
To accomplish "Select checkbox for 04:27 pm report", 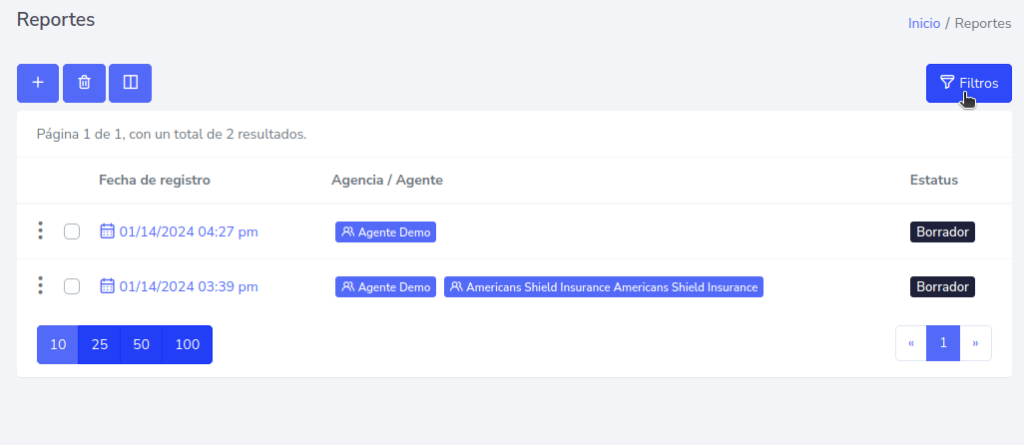I will point(72,232).
